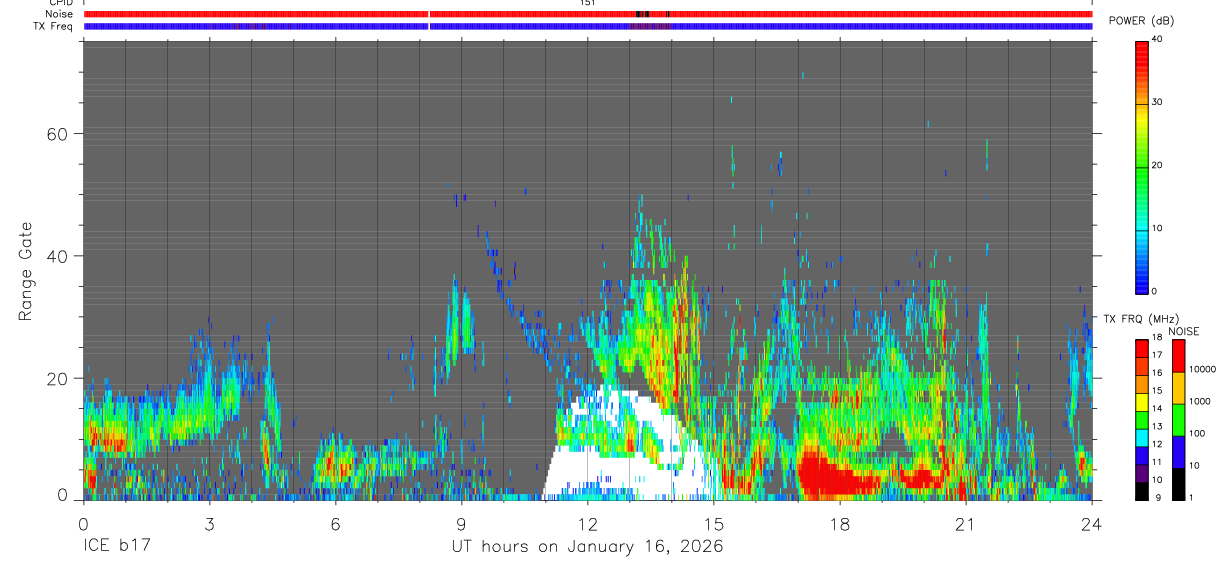Click the 12 label in the TX FRQ legend

coord(1157,445)
